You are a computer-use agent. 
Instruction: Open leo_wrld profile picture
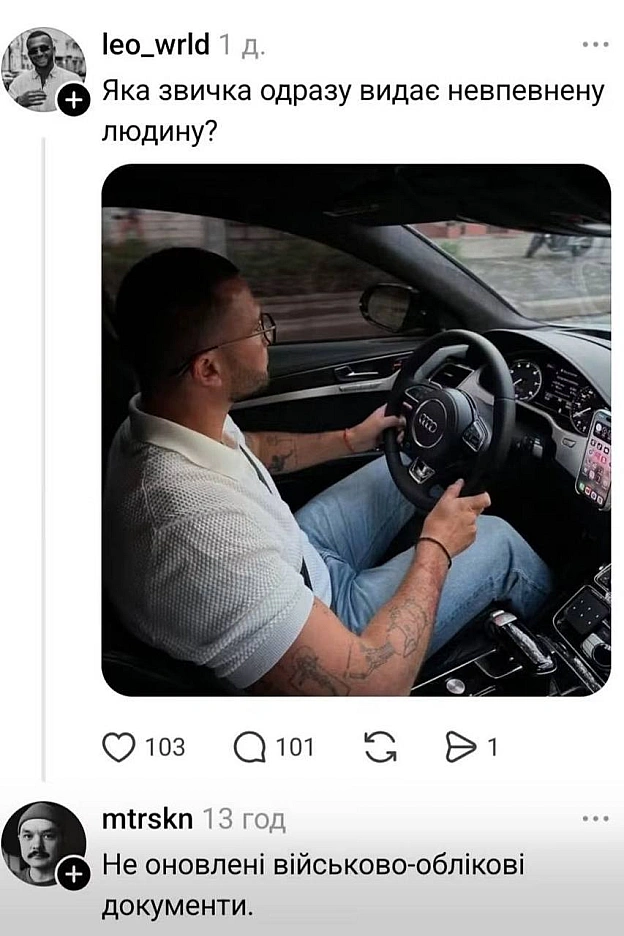[x=43, y=69]
